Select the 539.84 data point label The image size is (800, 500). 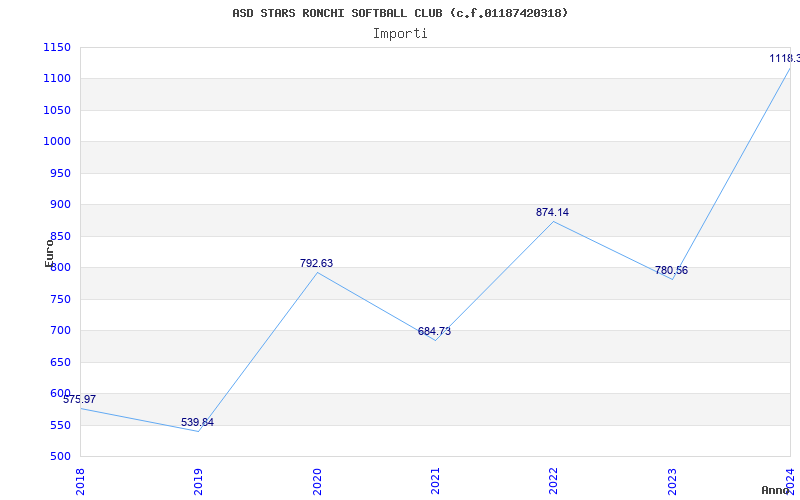click(x=198, y=422)
